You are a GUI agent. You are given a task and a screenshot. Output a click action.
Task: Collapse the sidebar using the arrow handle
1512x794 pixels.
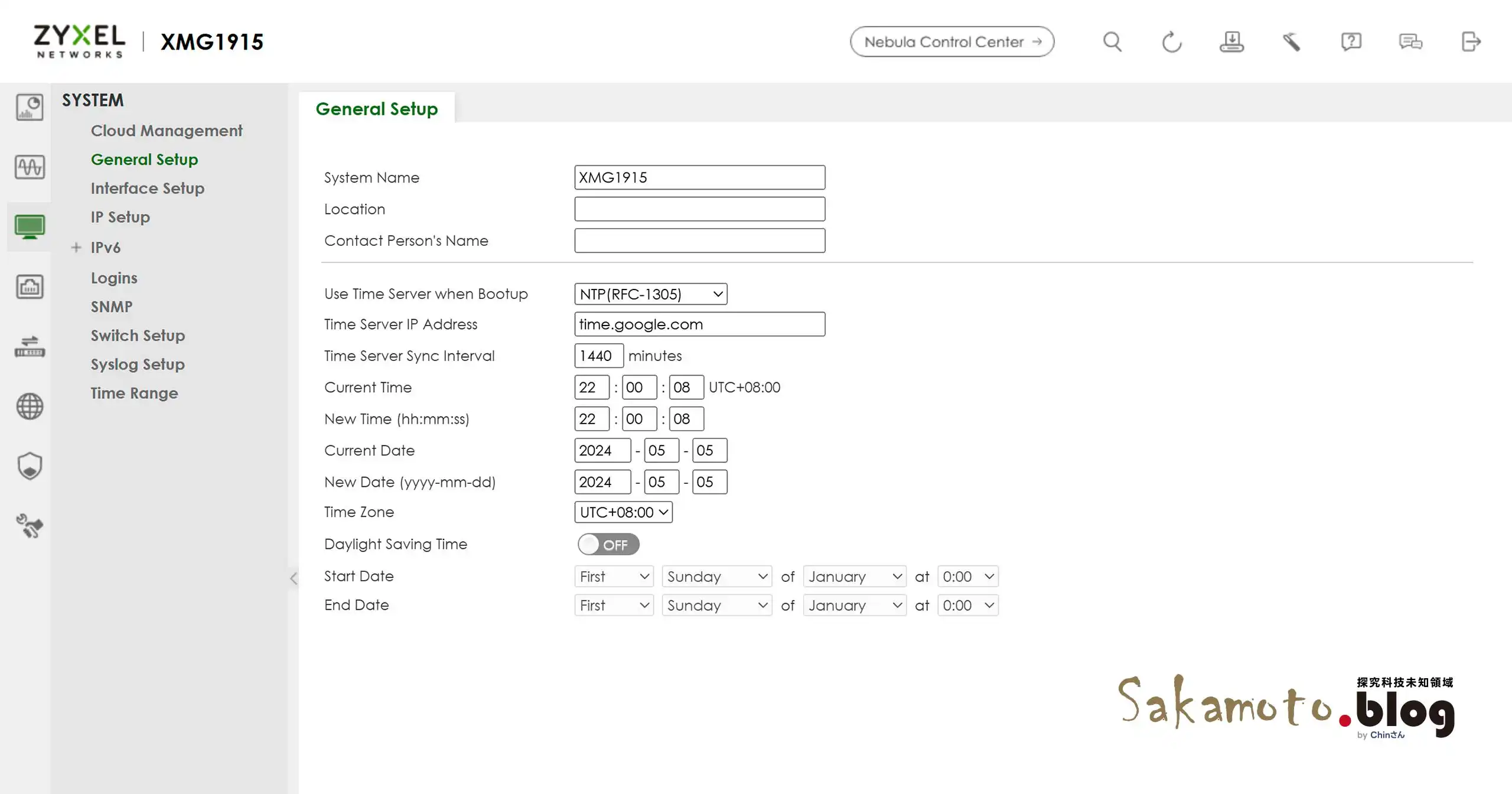coord(294,578)
